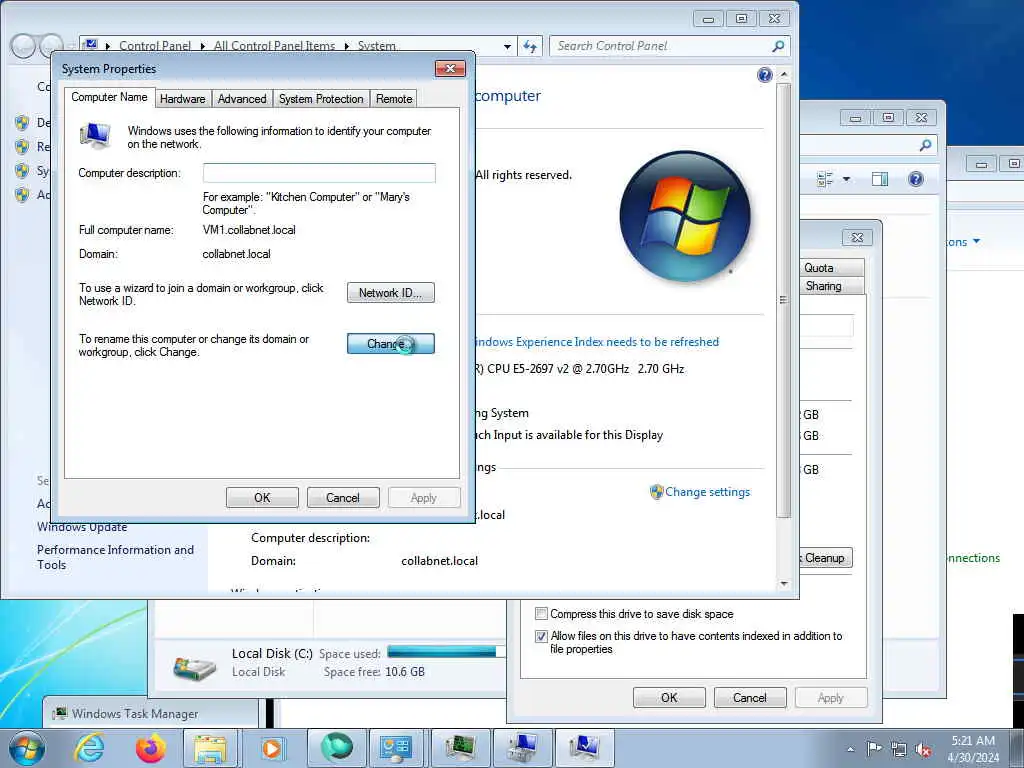1024x768 pixels.
Task: Click the view options icon in Explorer toolbar
Action: click(825, 179)
